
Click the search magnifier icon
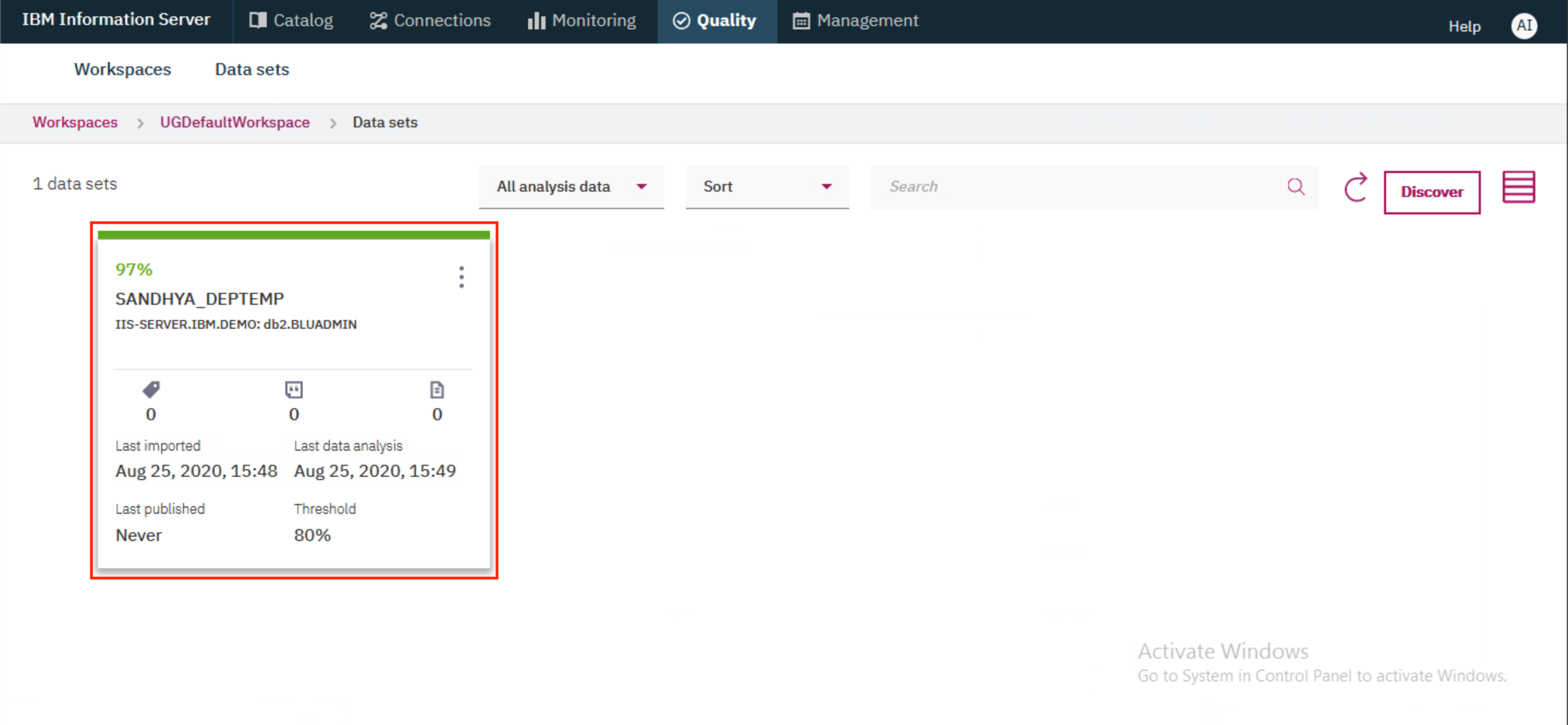(1296, 187)
